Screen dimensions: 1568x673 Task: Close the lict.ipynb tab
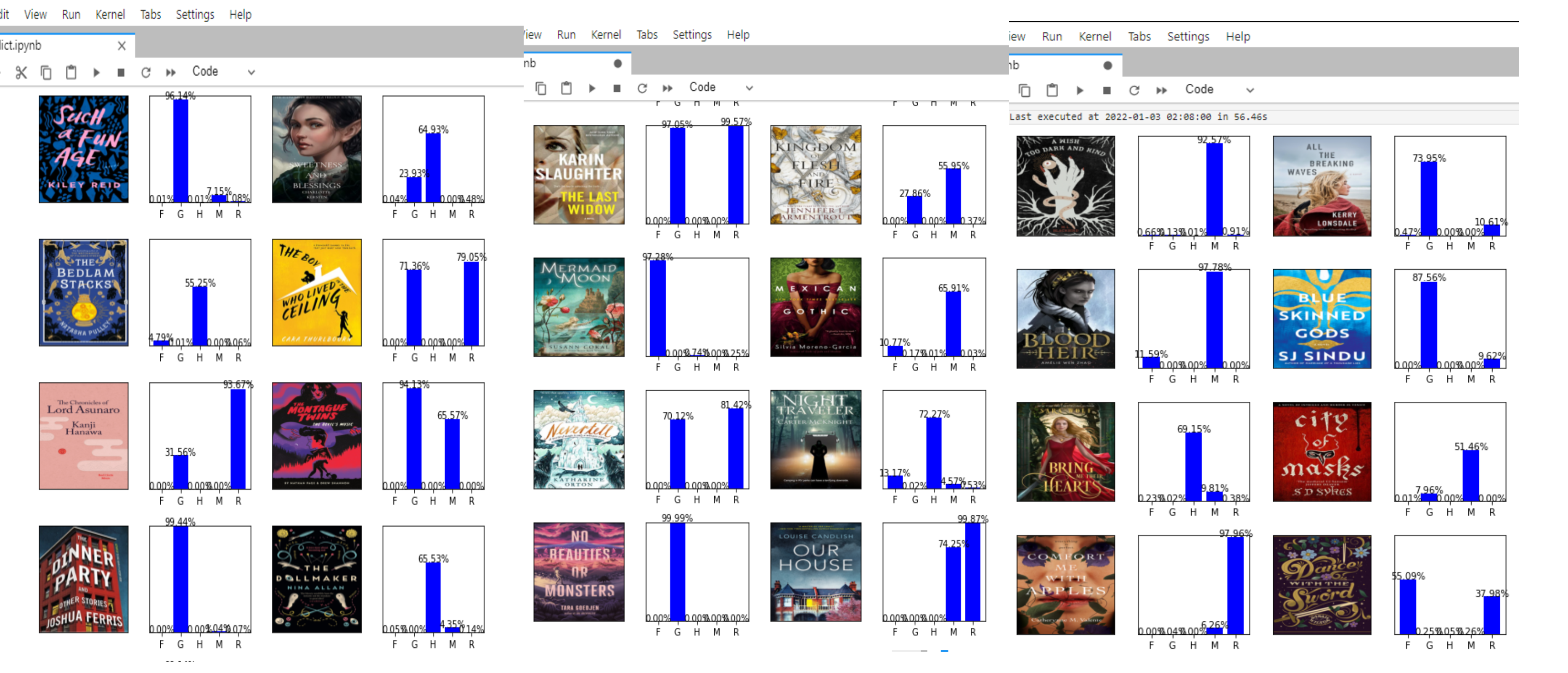point(122,45)
